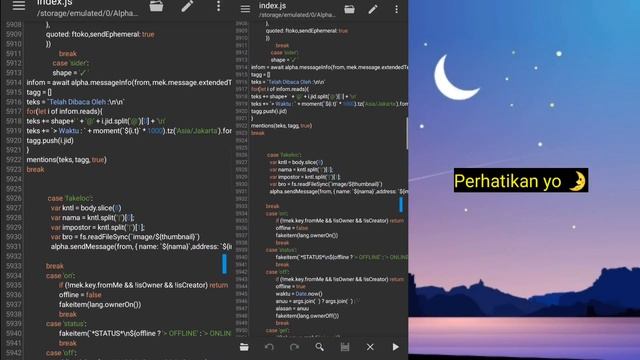Click line number 5926 in left editor gutter
Image resolution: width=640 pixels, height=360 pixels.
pyautogui.click(x=13, y=198)
